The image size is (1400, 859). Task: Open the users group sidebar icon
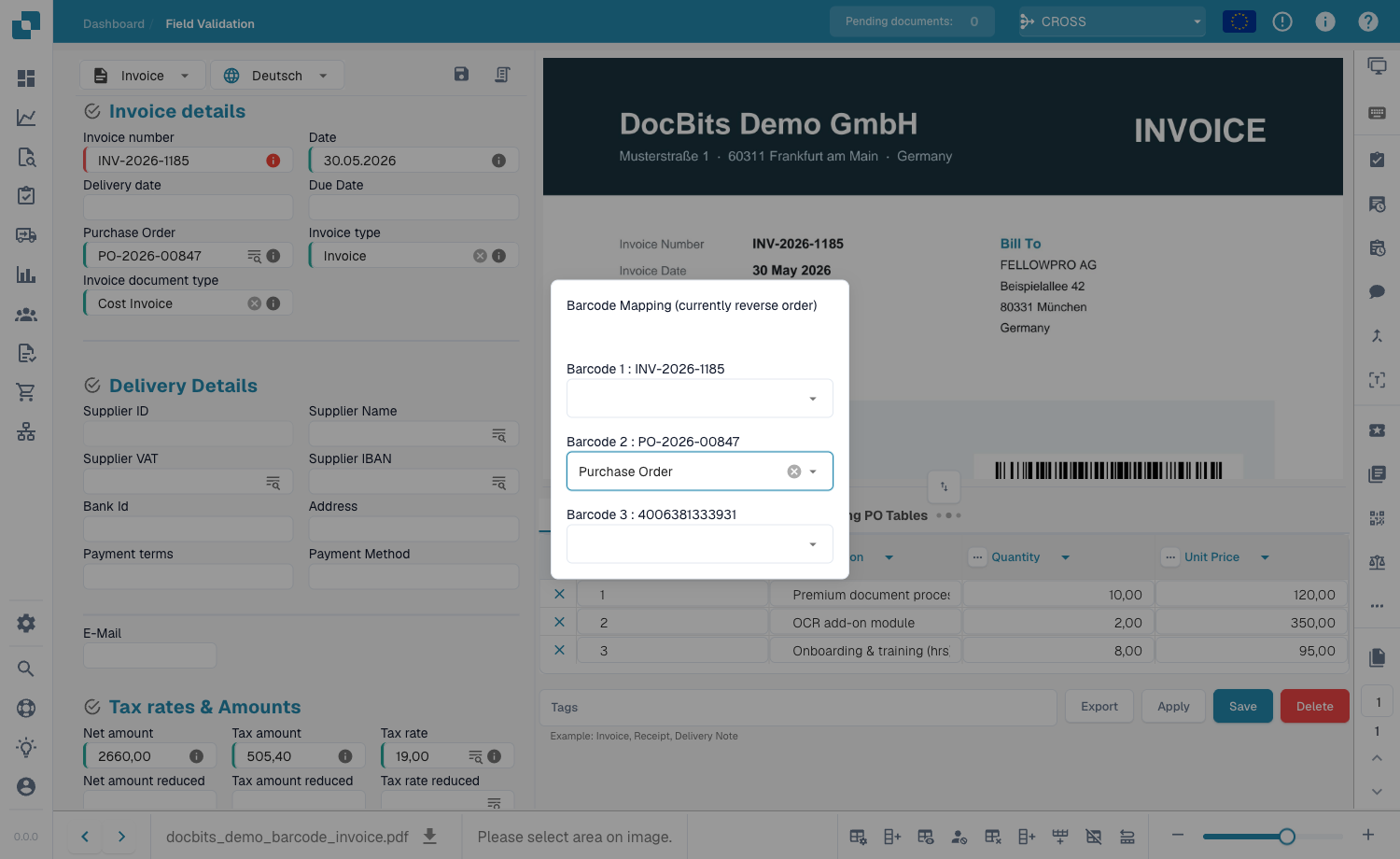(26, 315)
